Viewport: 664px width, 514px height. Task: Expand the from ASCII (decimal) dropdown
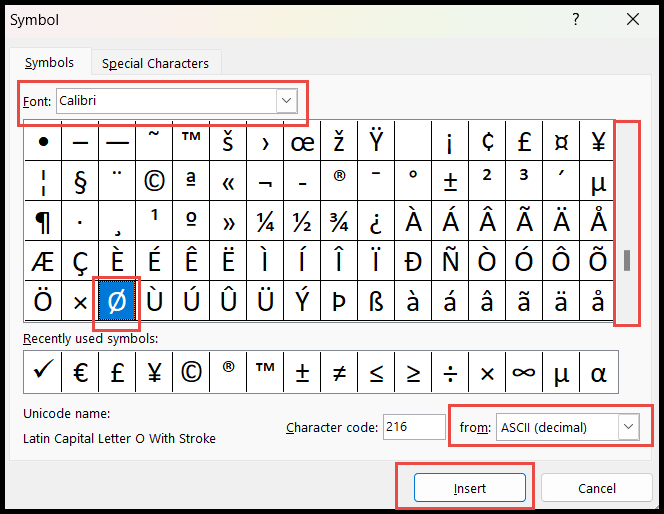click(628, 427)
